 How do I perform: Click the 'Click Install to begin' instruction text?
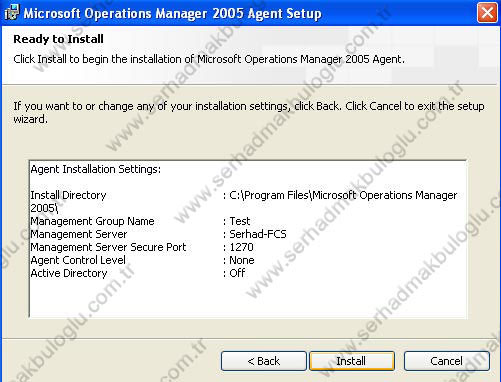click(209, 59)
